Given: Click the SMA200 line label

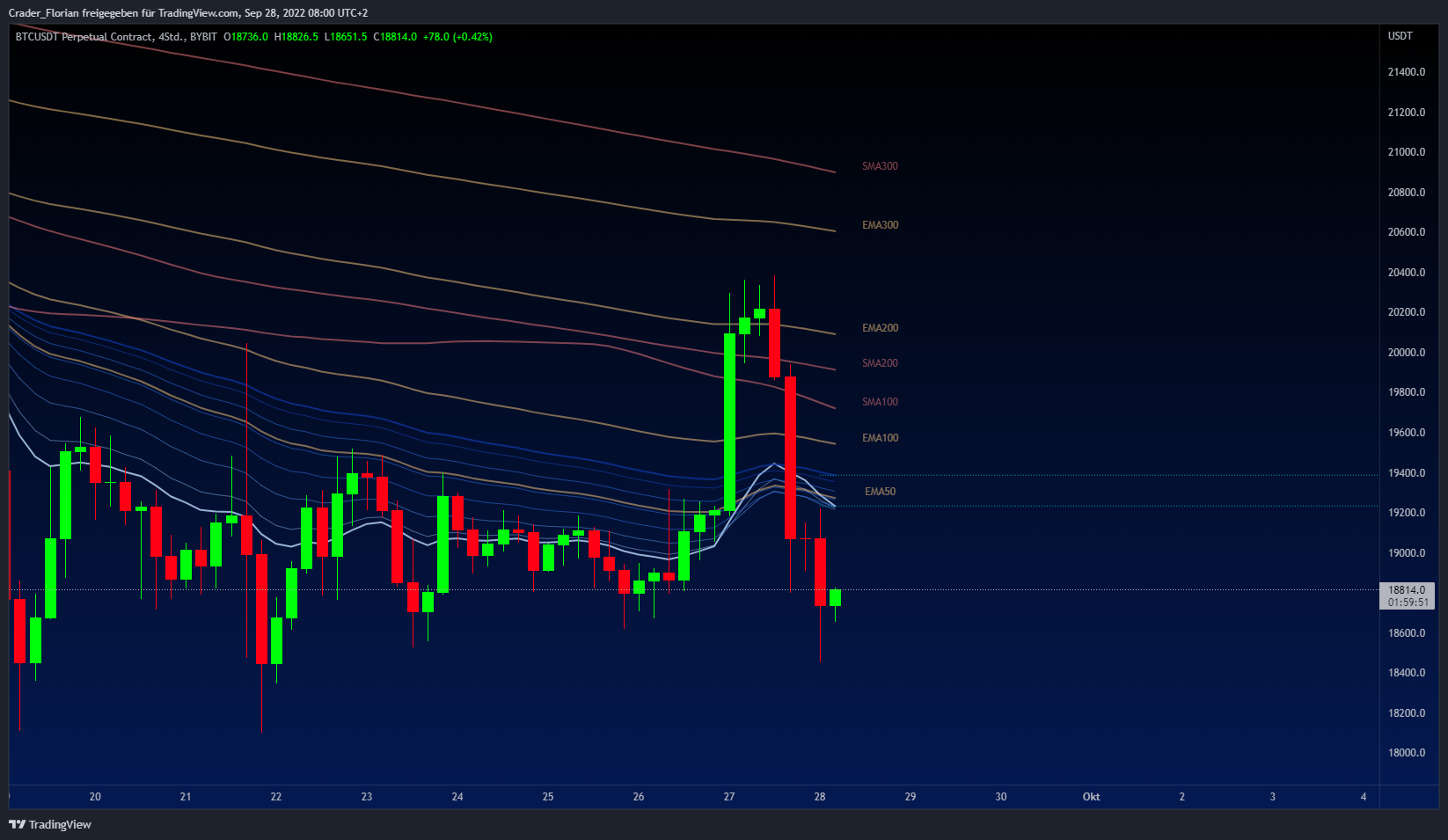Looking at the screenshot, I should [x=880, y=363].
